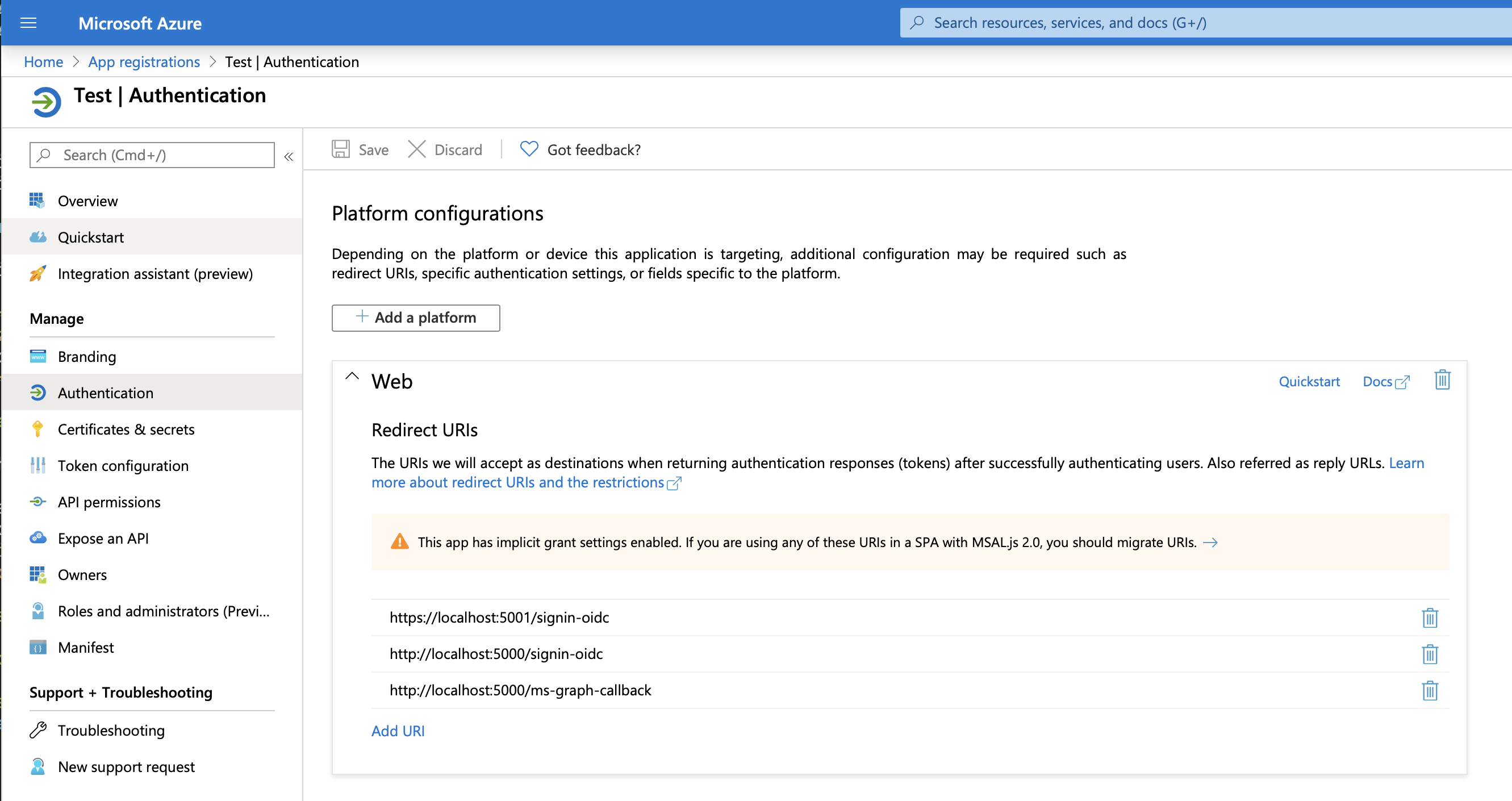Go to Home breadcrumb

[43, 62]
